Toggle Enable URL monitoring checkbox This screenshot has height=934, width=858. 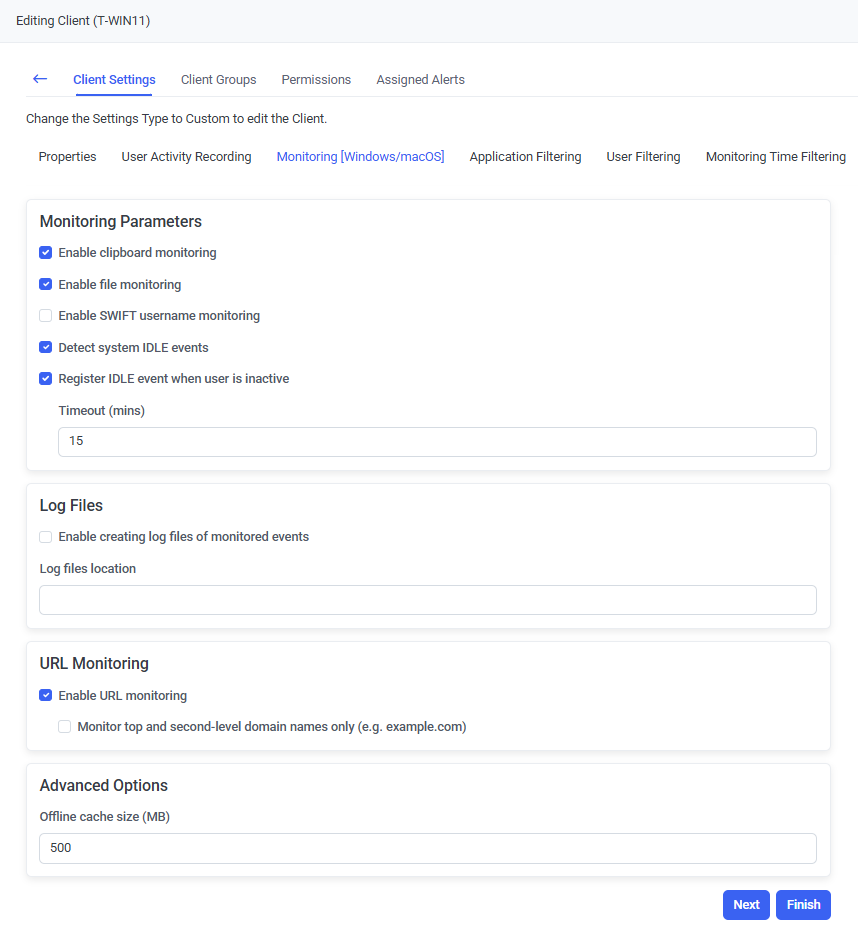[x=46, y=696]
